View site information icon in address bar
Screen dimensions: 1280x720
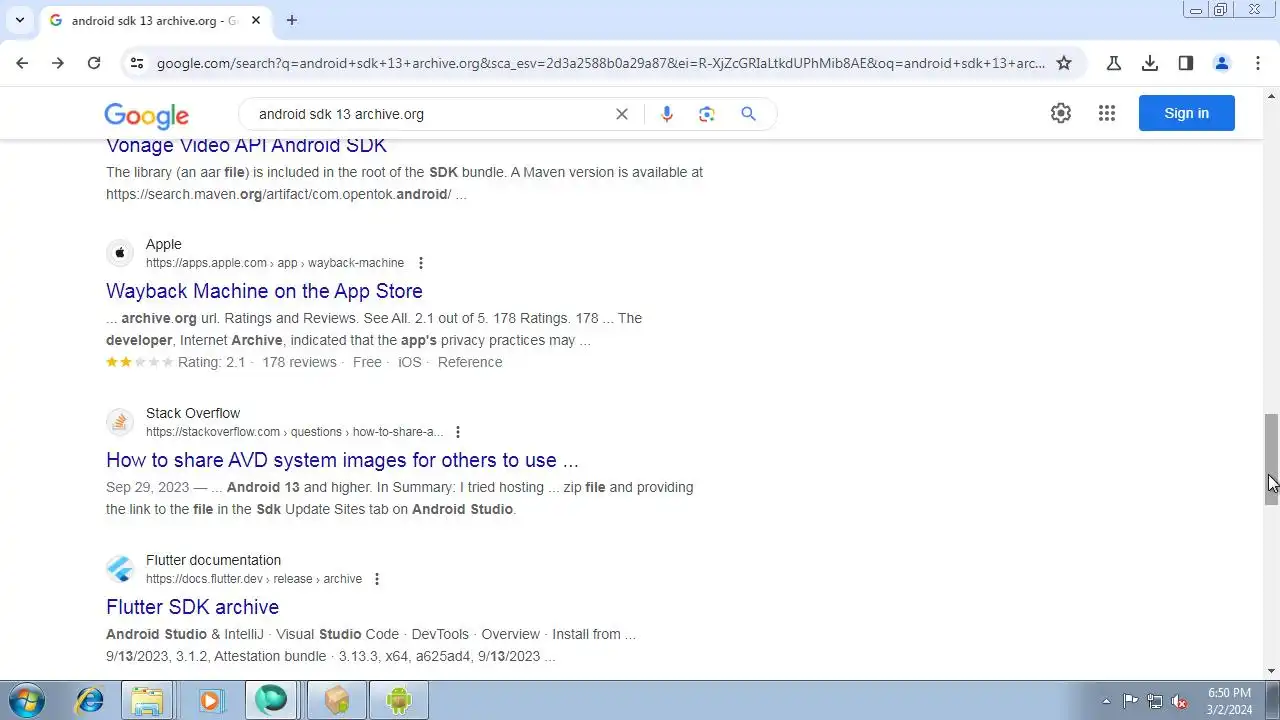point(137,63)
